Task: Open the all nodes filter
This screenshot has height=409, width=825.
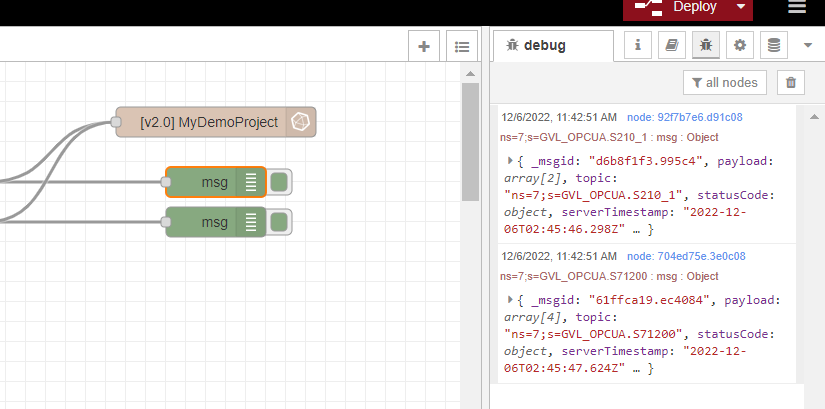Action: 725,83
